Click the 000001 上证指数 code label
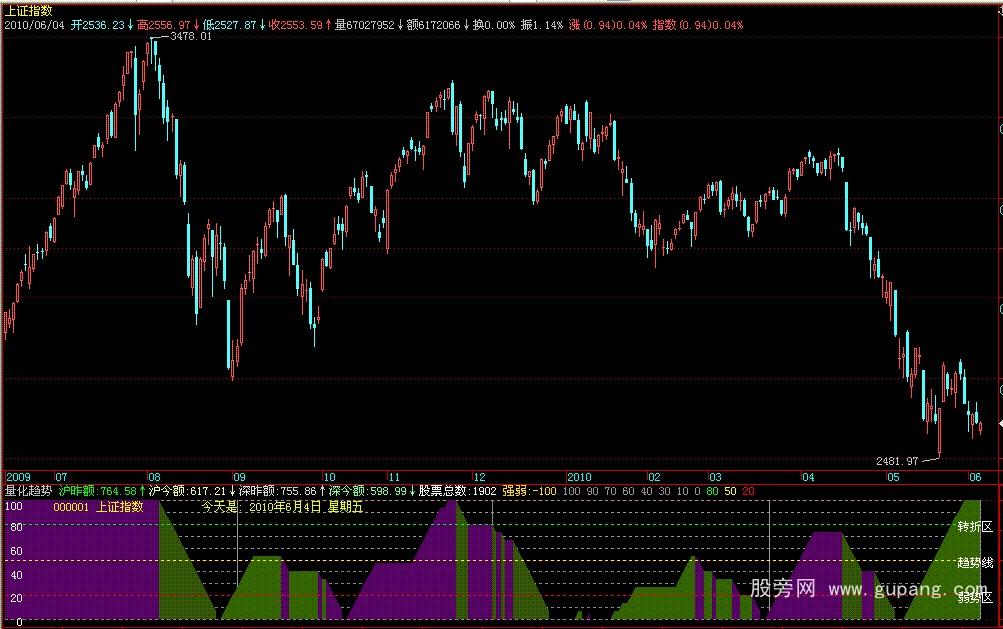The height and width of the screenshot is (629, 1003). tap(98, 507)
